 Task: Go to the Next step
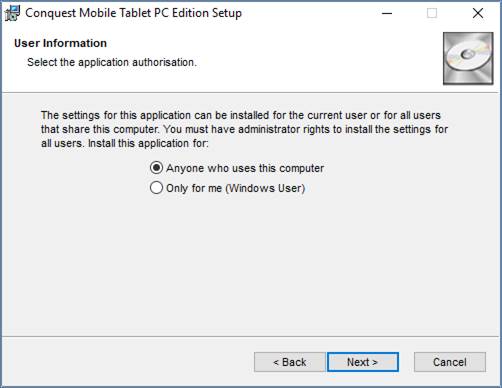click(363, 362)
